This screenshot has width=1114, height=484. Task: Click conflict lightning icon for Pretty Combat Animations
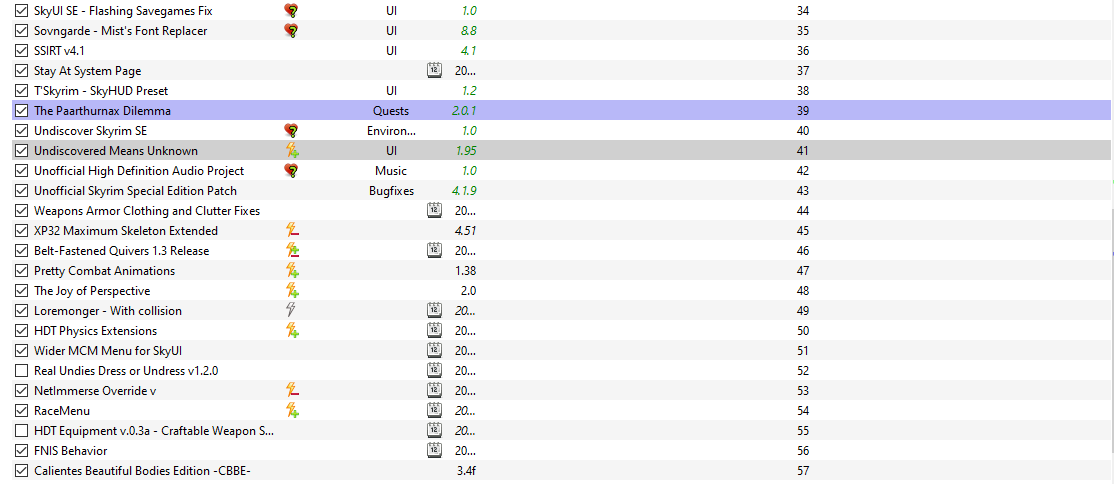click(x=291, y=270)
